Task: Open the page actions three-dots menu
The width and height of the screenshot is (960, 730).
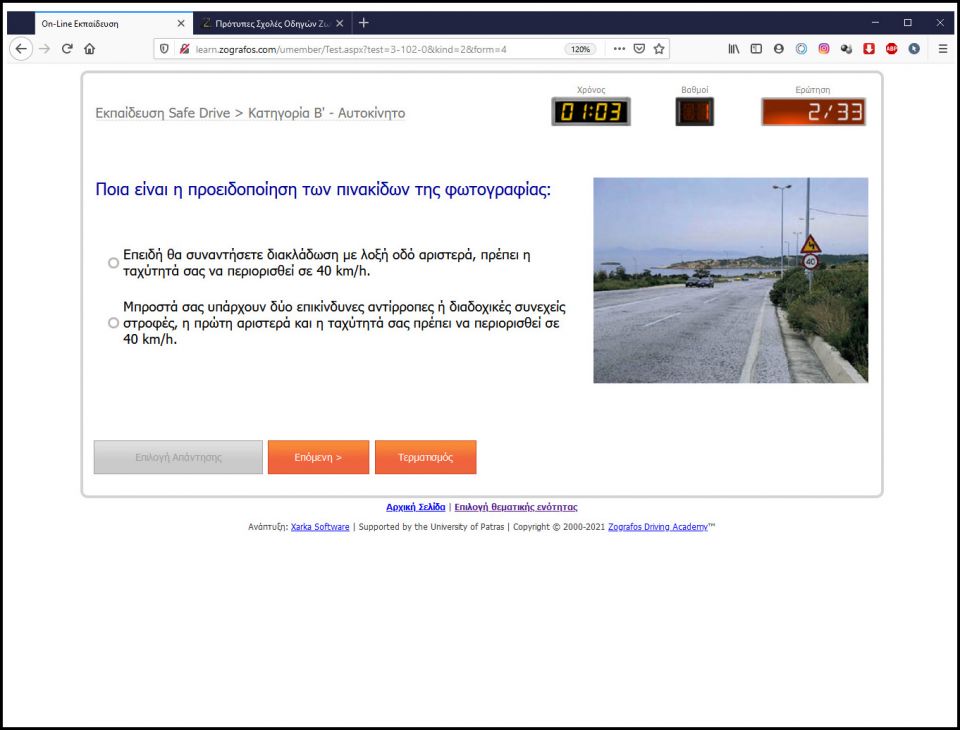Action: 619,49
